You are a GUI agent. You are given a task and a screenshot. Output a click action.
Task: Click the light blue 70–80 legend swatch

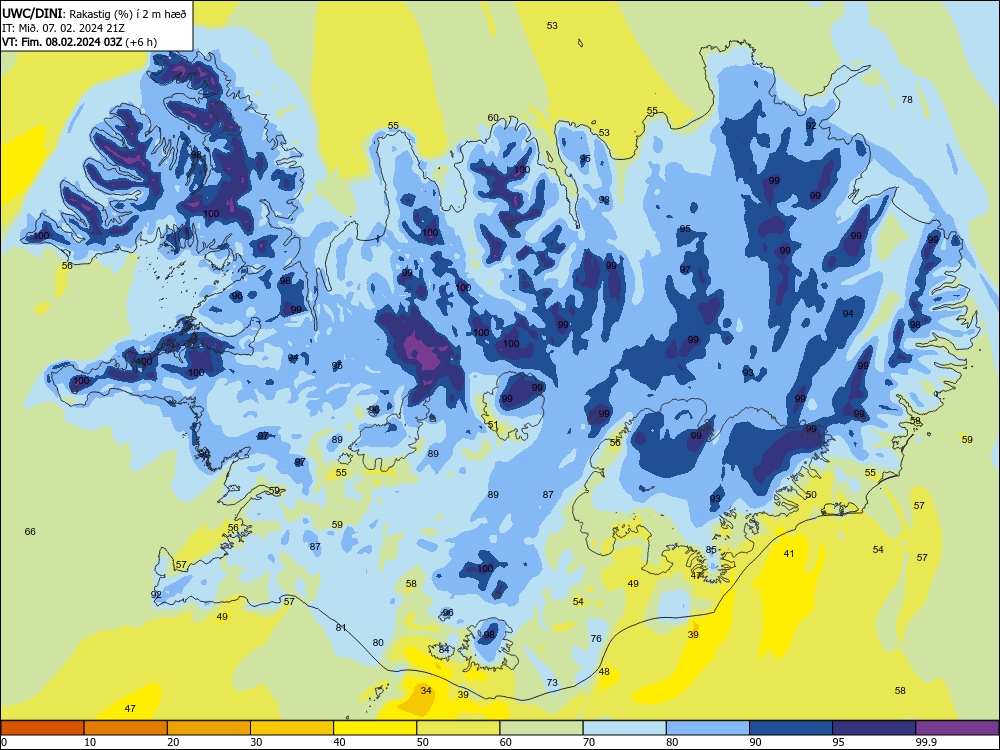[x=624, y=728]
